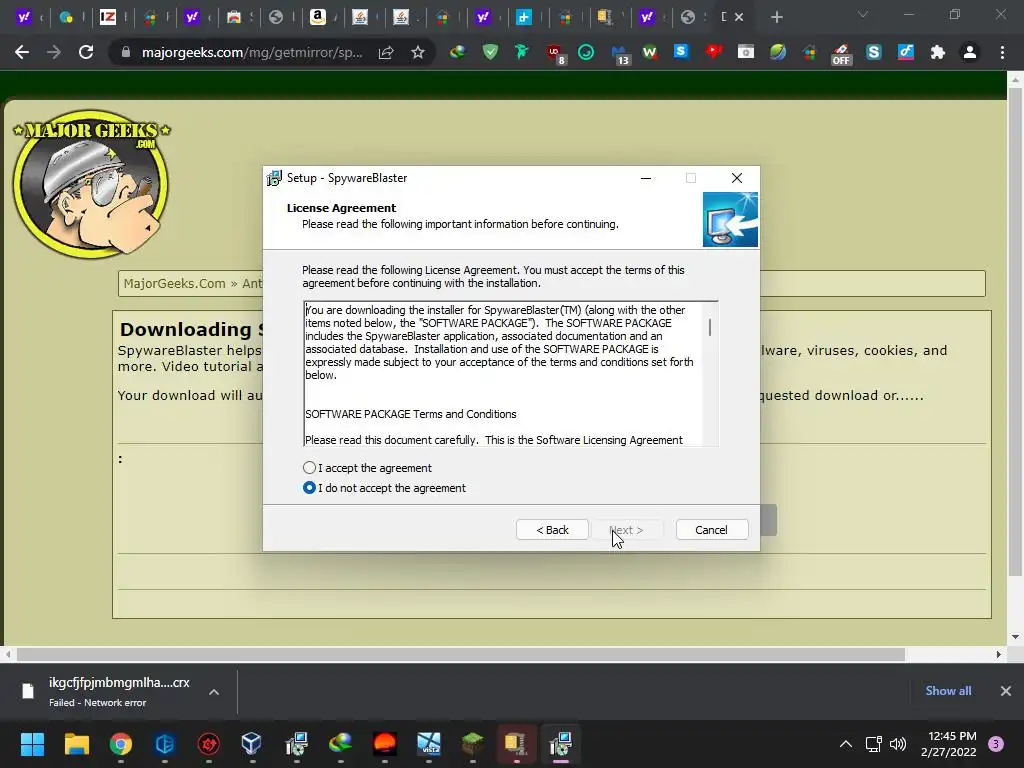Viewport: 1024px width, 768px height.
Task: Open the clock and date panel
Action: pyautogui.click(x=948, y=744)
